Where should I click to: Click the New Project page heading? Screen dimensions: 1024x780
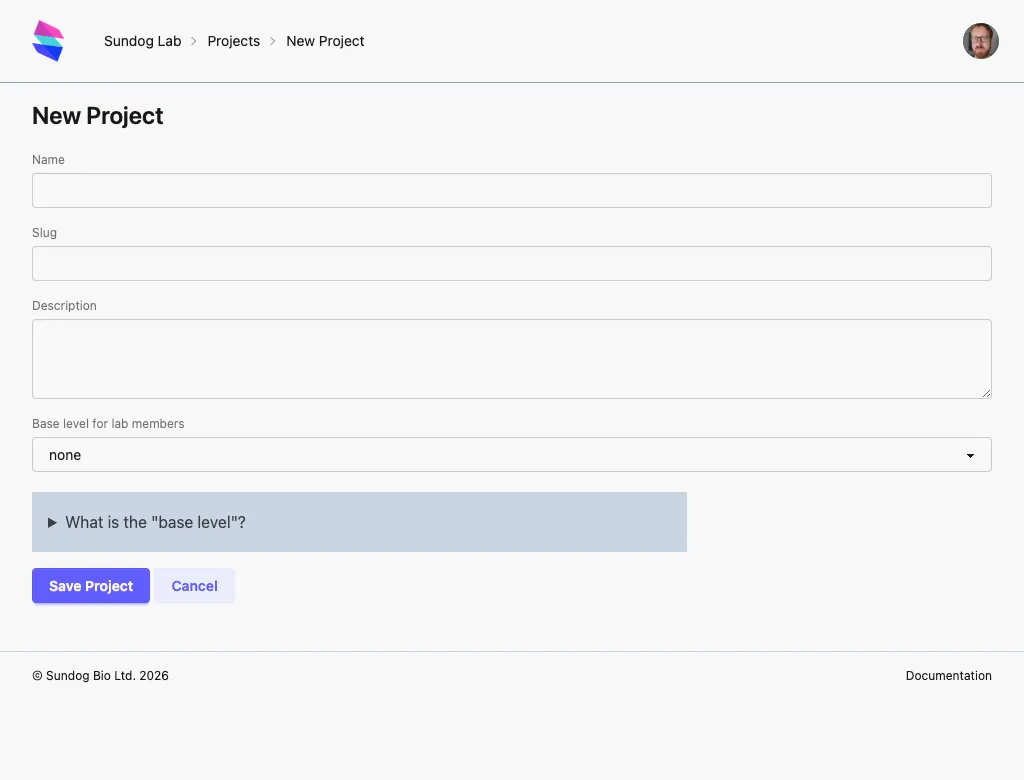pyautogui.click(x=97, y=116)
